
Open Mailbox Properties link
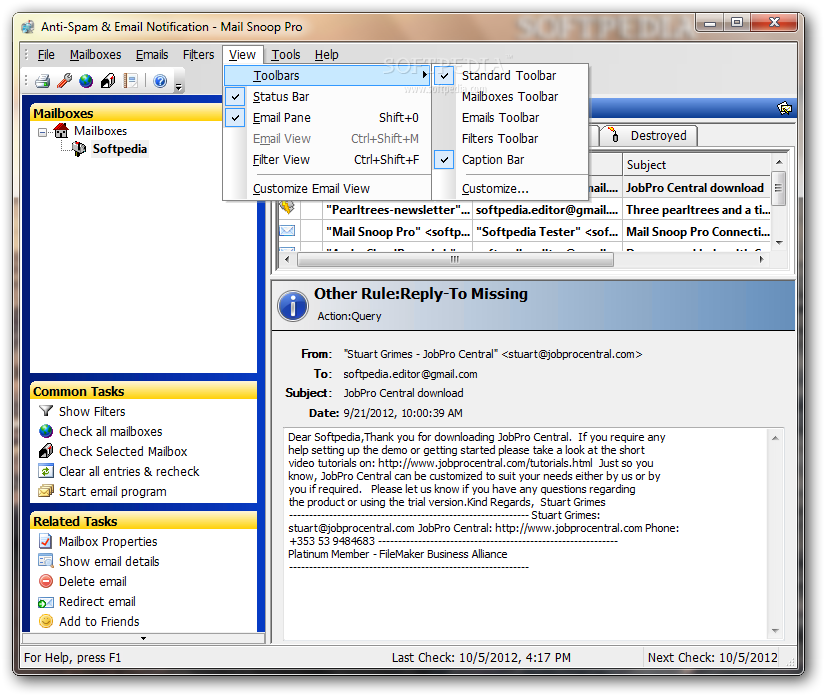tap(108, 541)
